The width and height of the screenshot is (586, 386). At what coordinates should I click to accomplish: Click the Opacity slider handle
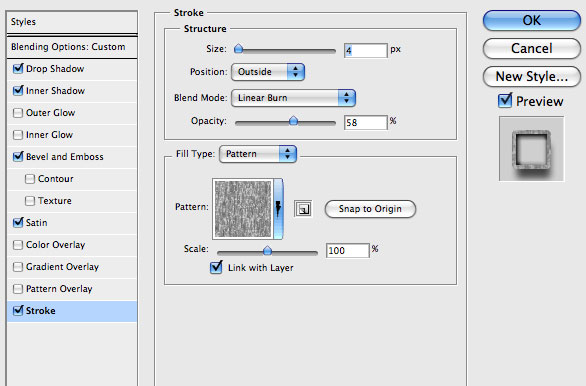(293, 121)
